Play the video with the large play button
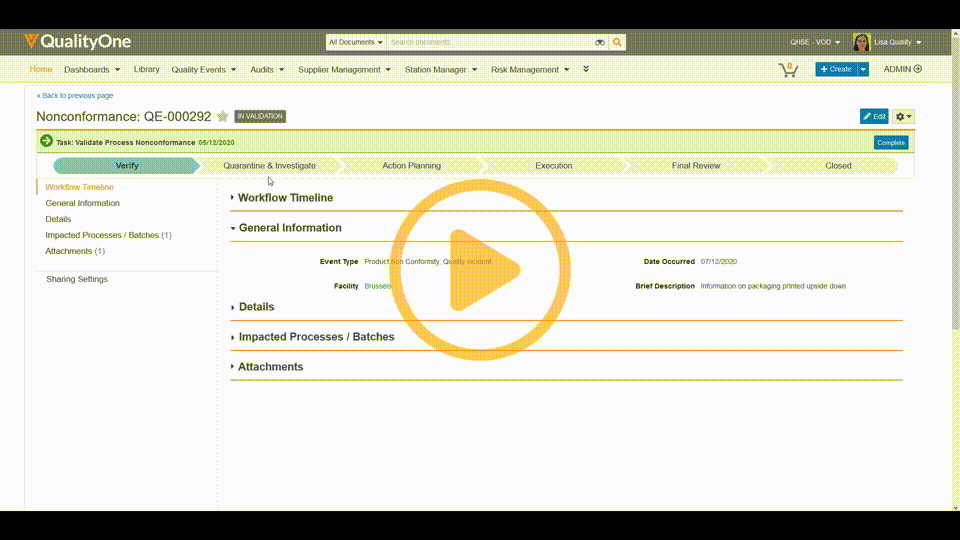960x540 pixels. pos(480,270)
